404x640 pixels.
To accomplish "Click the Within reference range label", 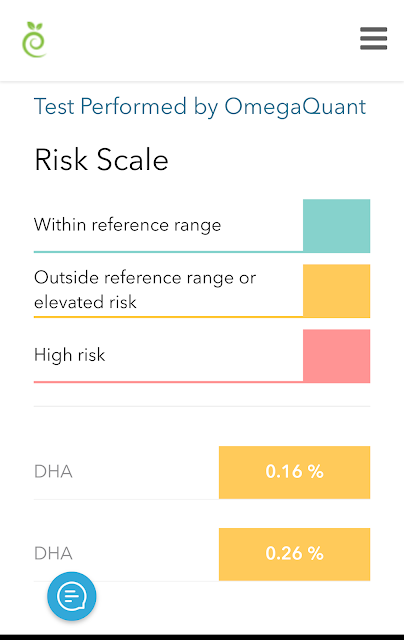I will pyautogui.click(x=127, y=225).
